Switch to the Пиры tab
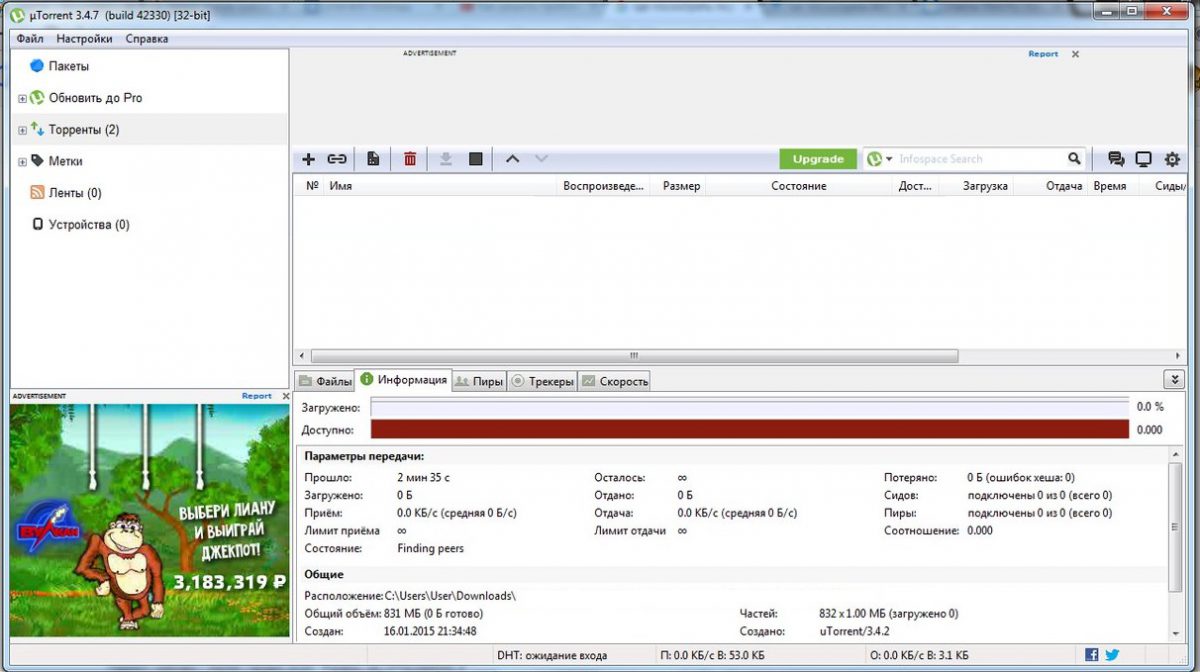The width and height of the screenshot is (1200, 672). tap(479, 381)
